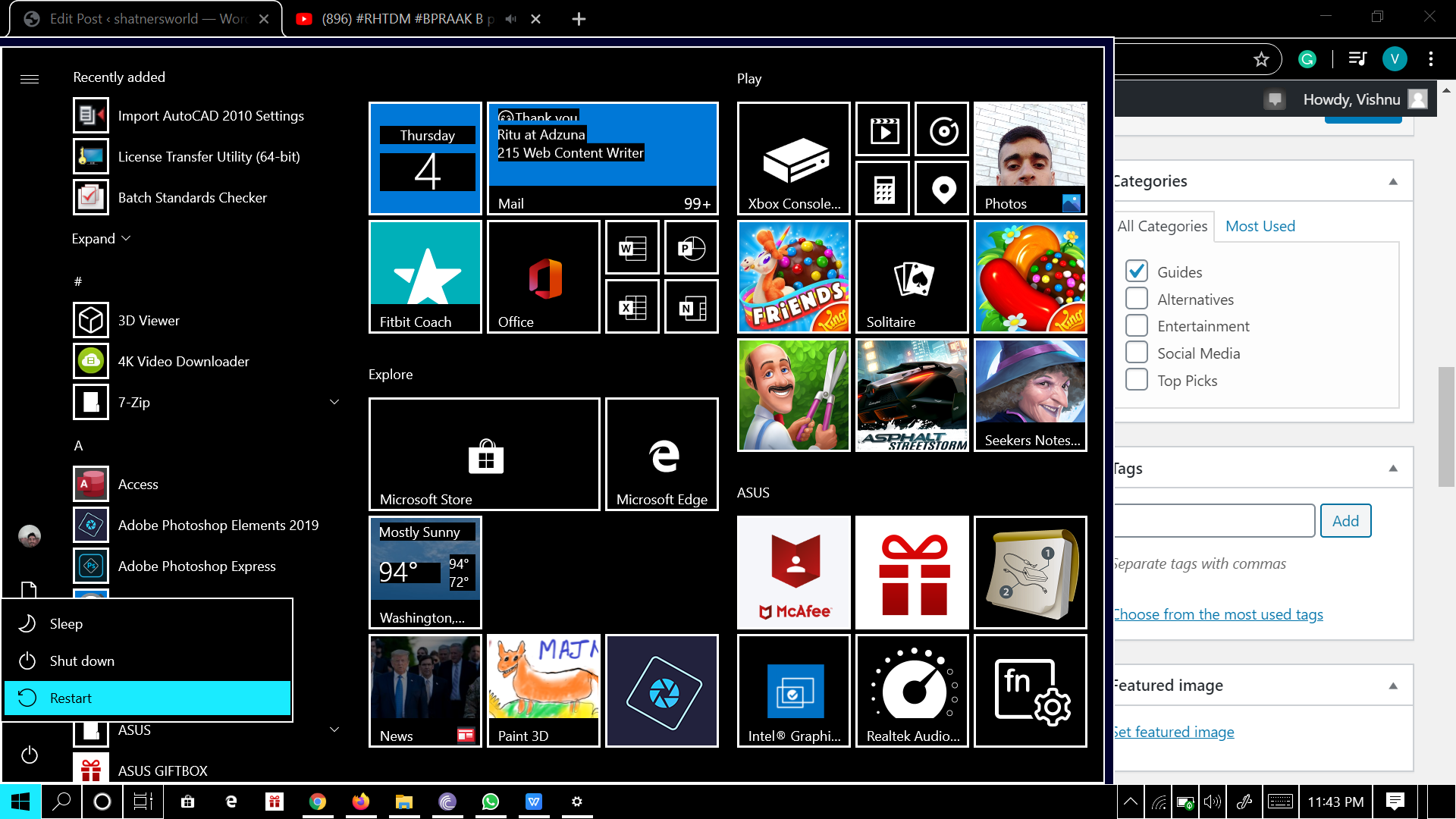Image resolution: width=1456 pixels, height=819 pixels.
Task: Click the Microsoft Store tile
Action: point(484,454)
